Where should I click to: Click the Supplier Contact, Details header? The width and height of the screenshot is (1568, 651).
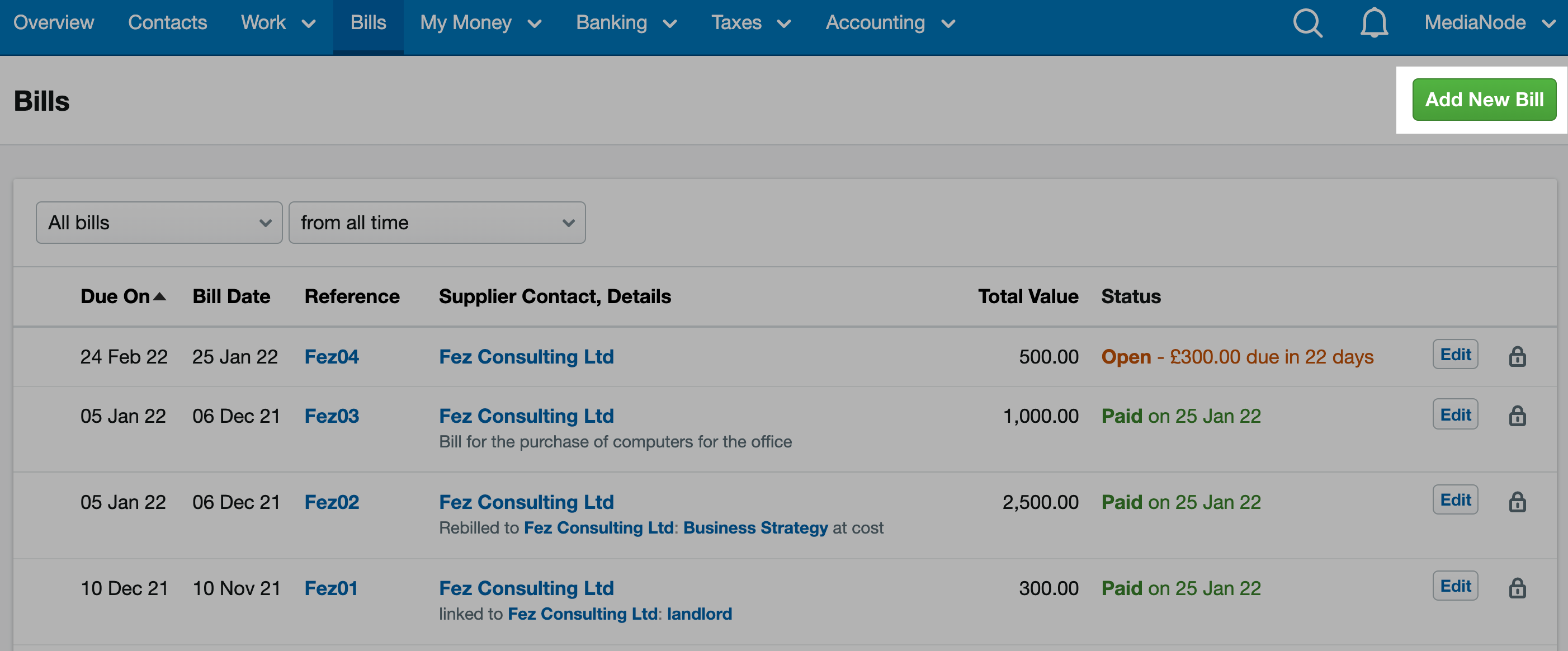[555, 296]
